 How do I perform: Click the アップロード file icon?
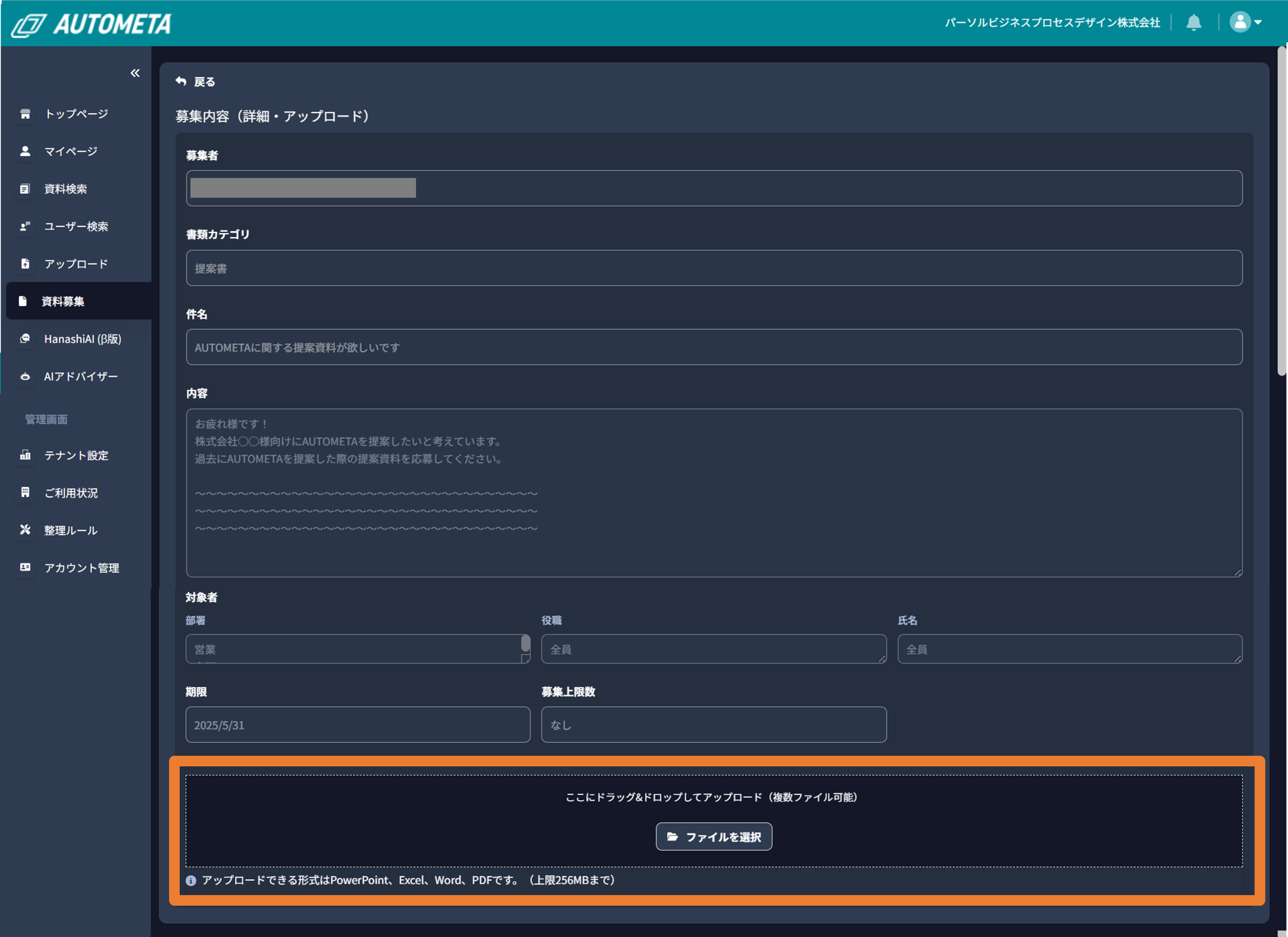pos(25,264)
